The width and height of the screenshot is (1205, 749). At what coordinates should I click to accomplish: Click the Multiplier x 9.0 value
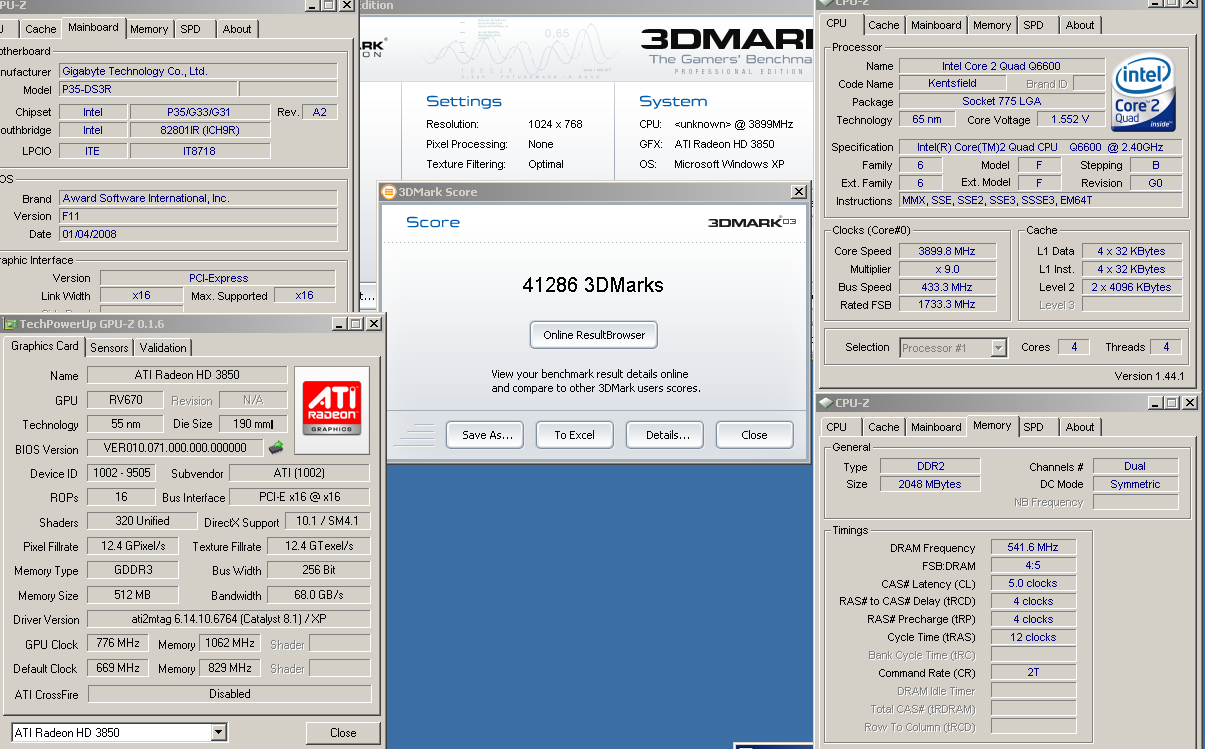coord(947,269)
